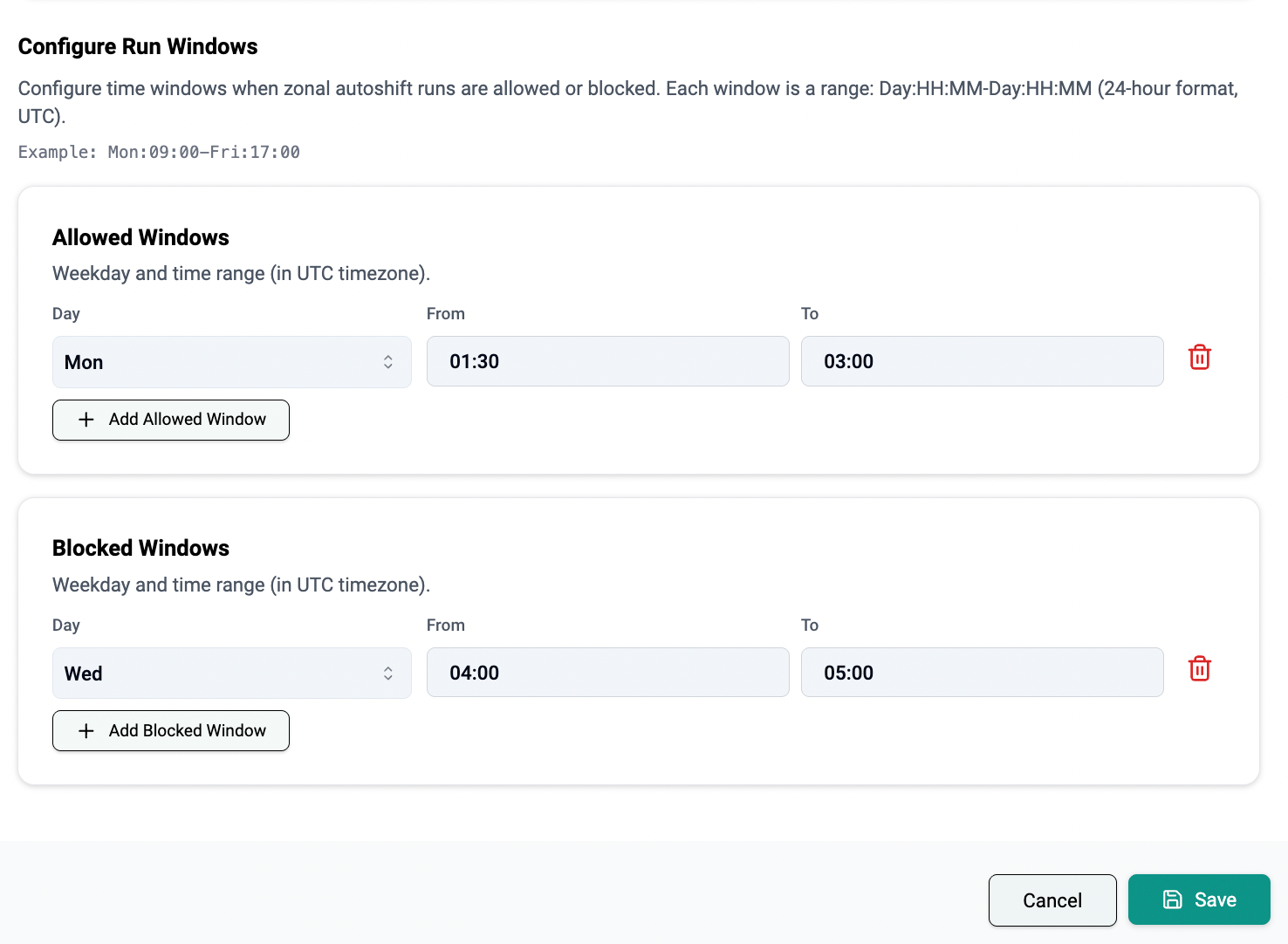This screenshot has height=944, width=1288.
Task: Open the Allowed Windows day dropdown showing Mon
Action: click(x=231, y=362)
